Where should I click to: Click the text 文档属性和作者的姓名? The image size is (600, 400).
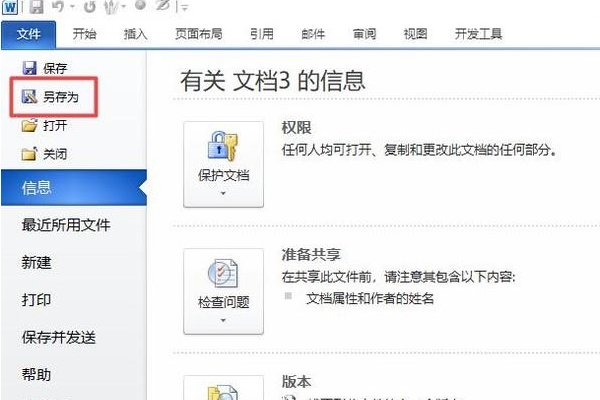[x=370, y=298]
